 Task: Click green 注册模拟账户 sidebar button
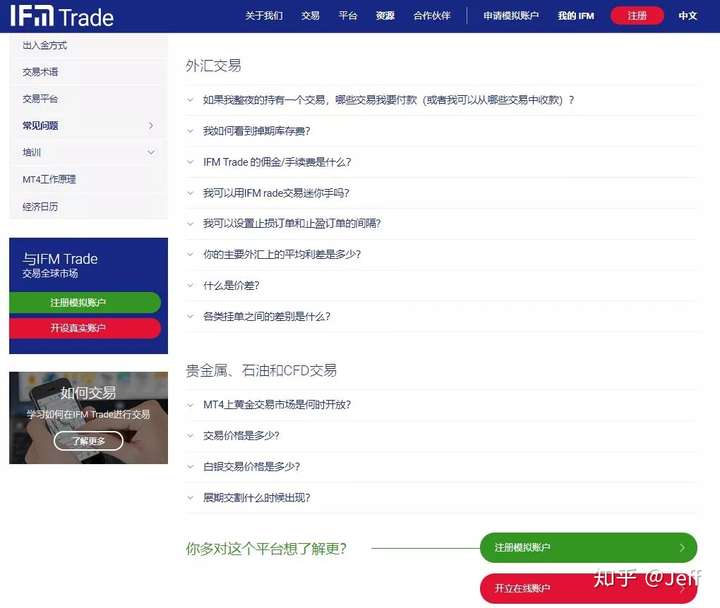click(x=85, y=303)
